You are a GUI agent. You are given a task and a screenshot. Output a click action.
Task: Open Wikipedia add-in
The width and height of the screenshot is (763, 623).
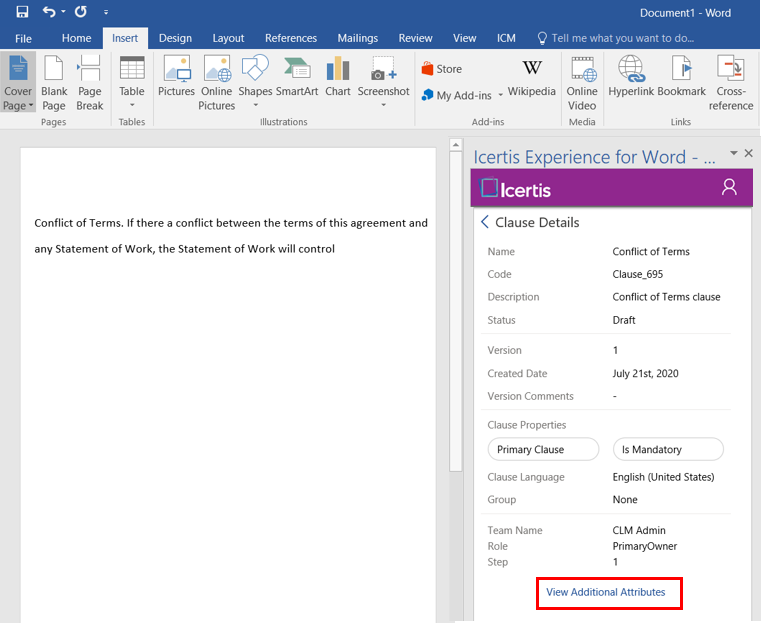[x=531, y=77]
